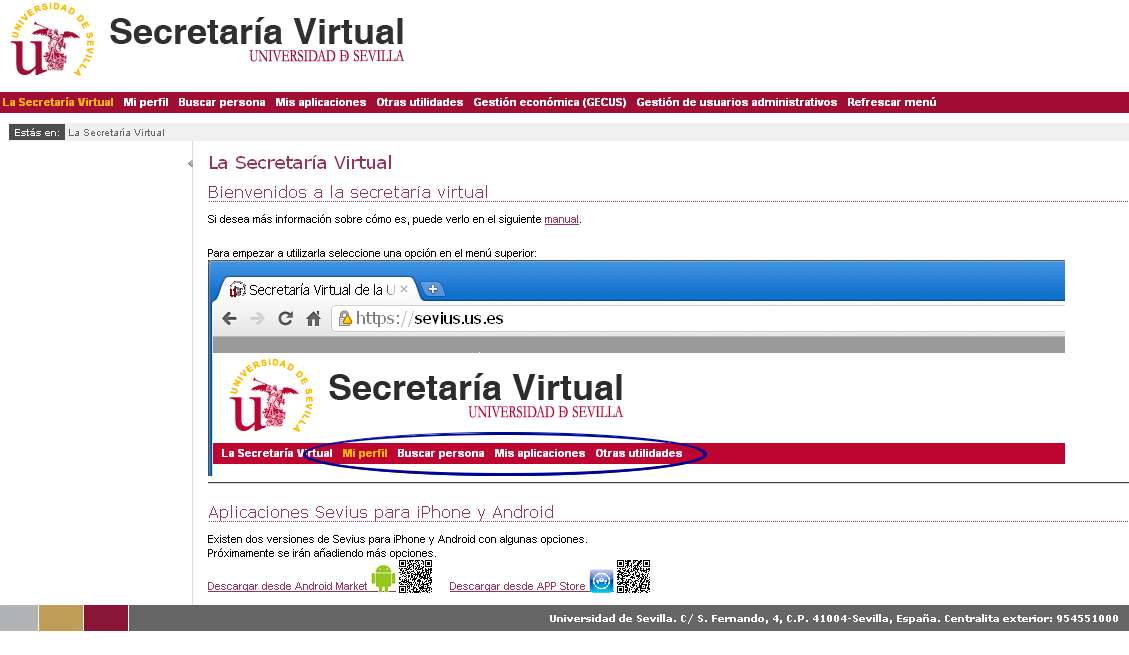Open the La Secretaría Virtual menu item

58,102
